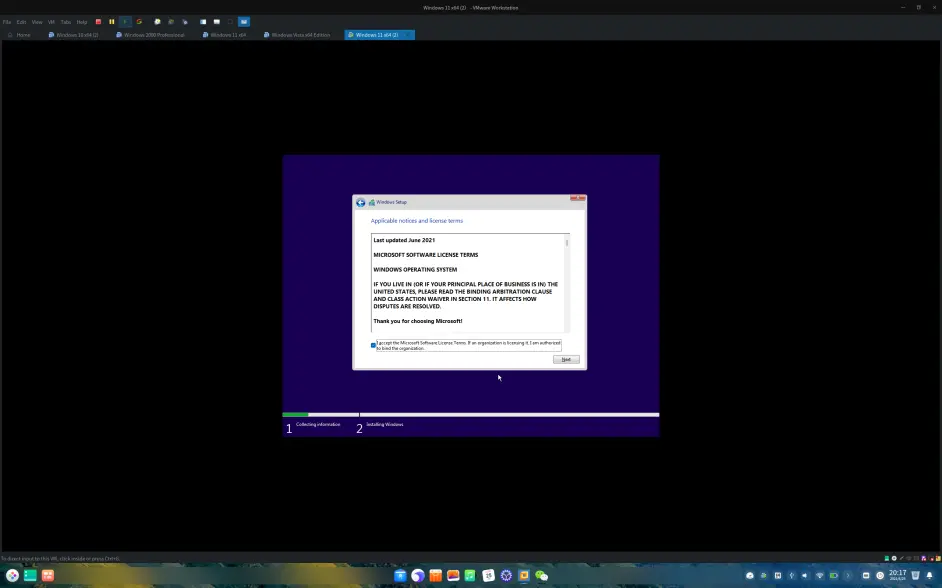Open the calendar dock icon
Image resolution: width=942 pixels, height=588 pixels.
[x=488, y=575]
